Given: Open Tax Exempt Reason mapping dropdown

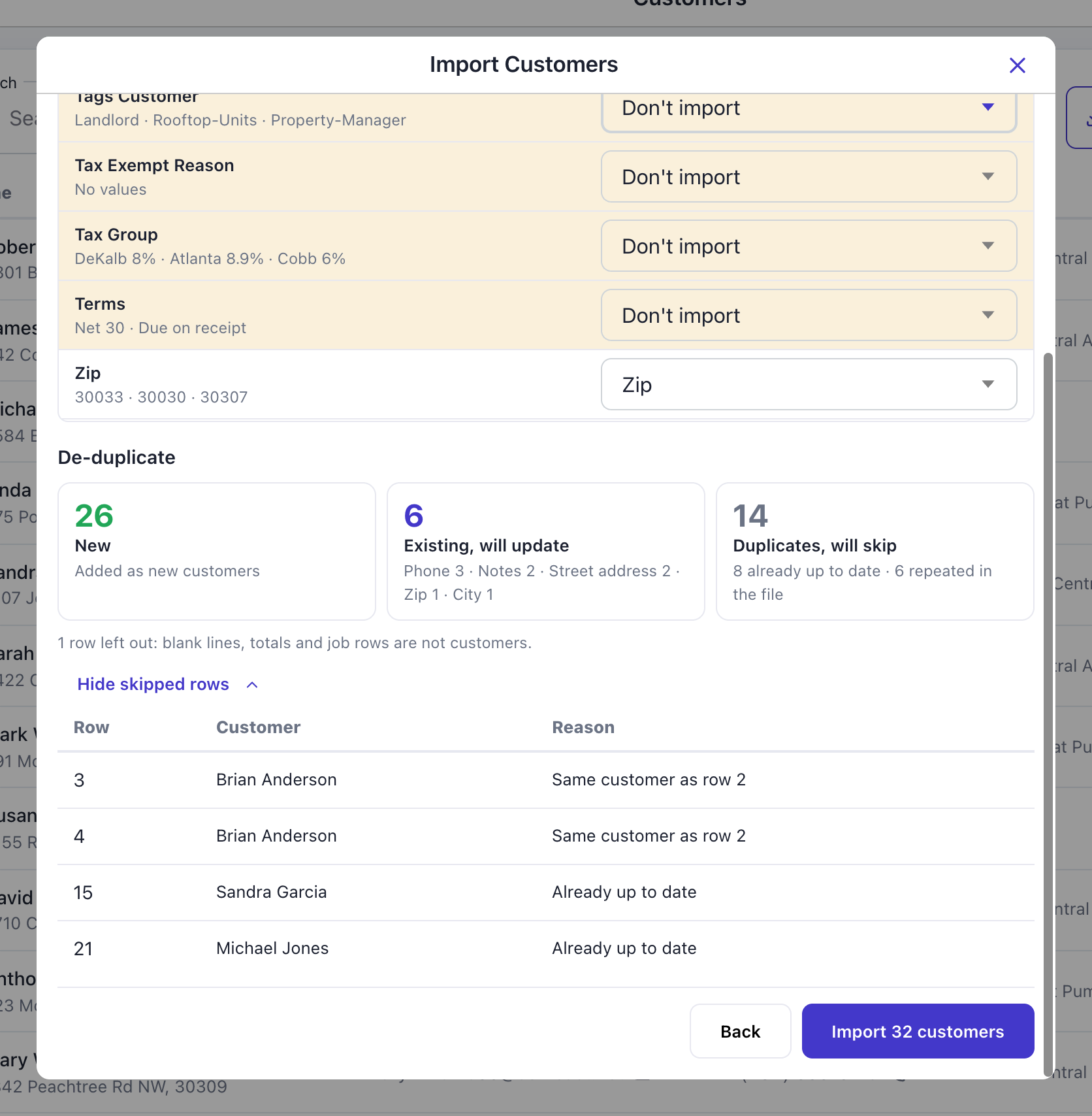Looking at the screenshot, I should coord(809,176).
